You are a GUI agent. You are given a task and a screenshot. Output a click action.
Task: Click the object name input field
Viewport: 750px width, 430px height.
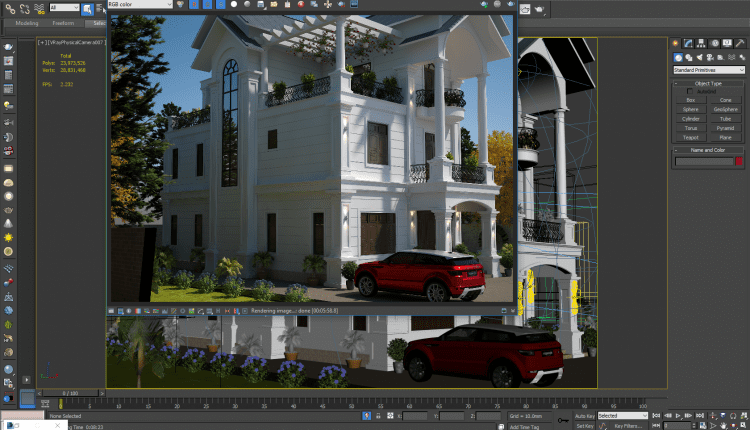click(x=704, y=162)
